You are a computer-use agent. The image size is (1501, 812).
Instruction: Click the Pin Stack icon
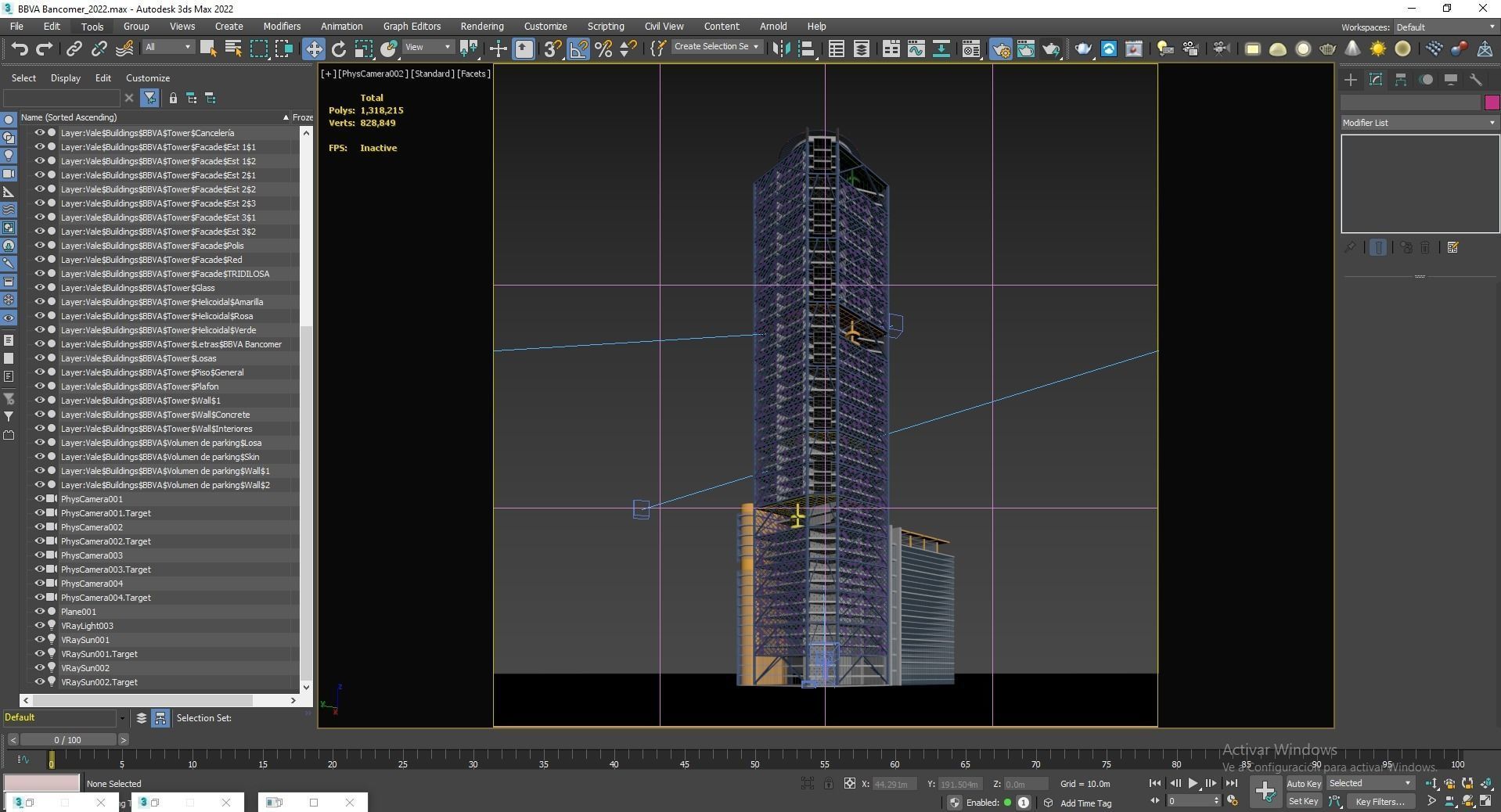[x=1350, y=248]
